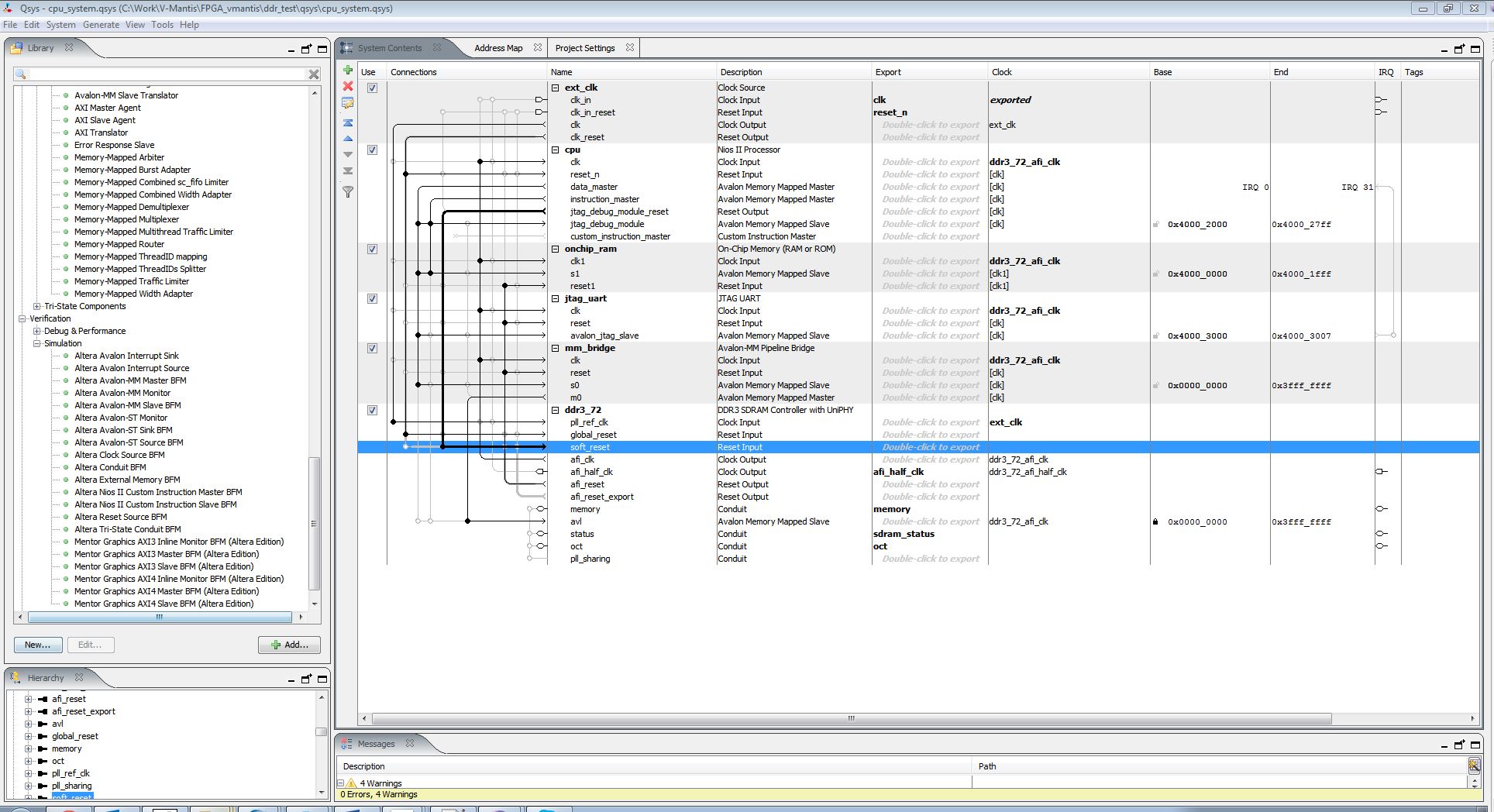Click the red X remove component icon

pyautogui.click(x=348, y=86)
